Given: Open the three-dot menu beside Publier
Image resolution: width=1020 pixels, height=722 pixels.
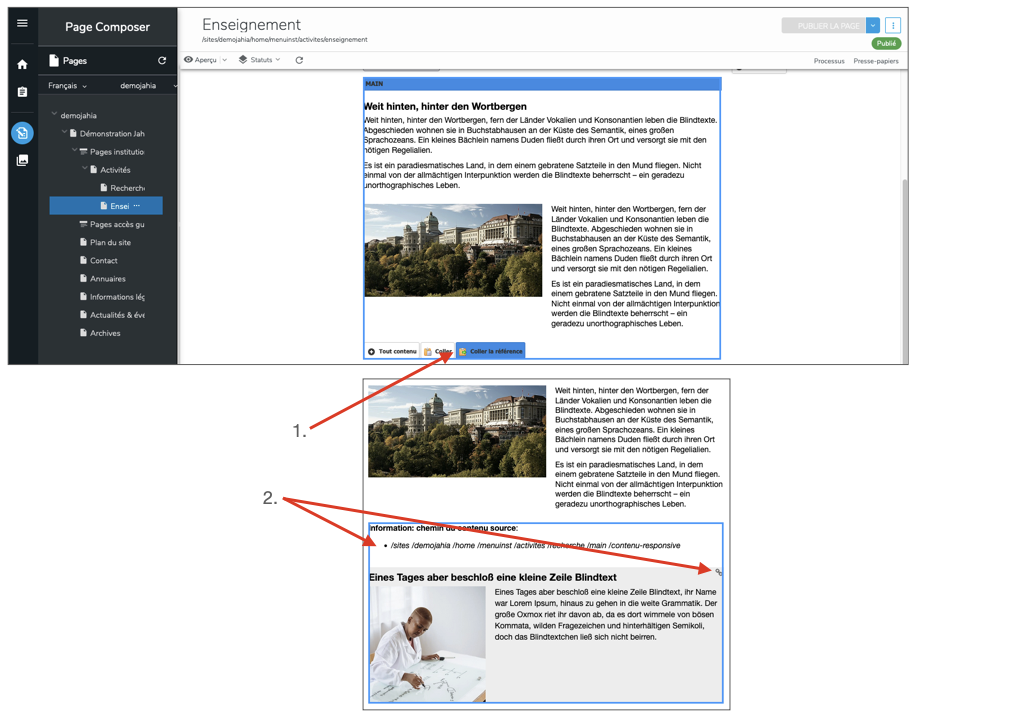Looking at the screenshot, I should pyautogui.click(x=893, y=26).
